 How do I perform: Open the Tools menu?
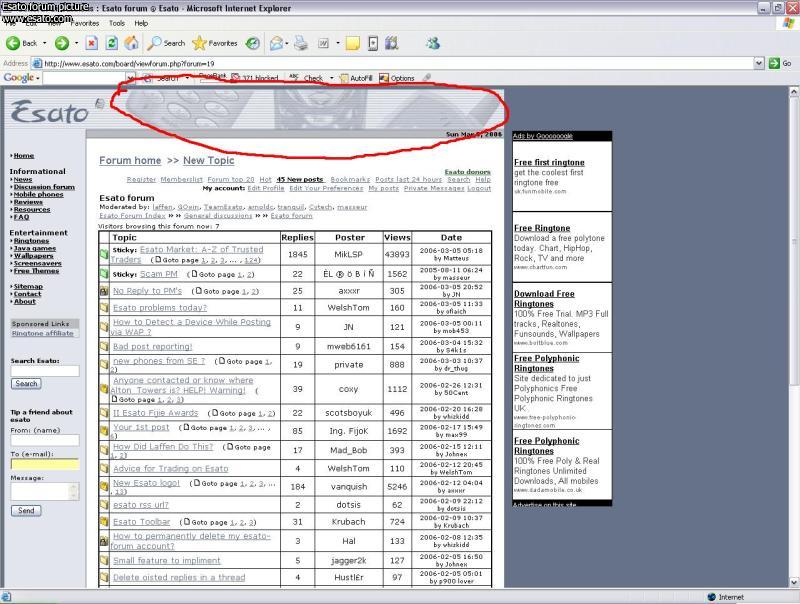116,23
